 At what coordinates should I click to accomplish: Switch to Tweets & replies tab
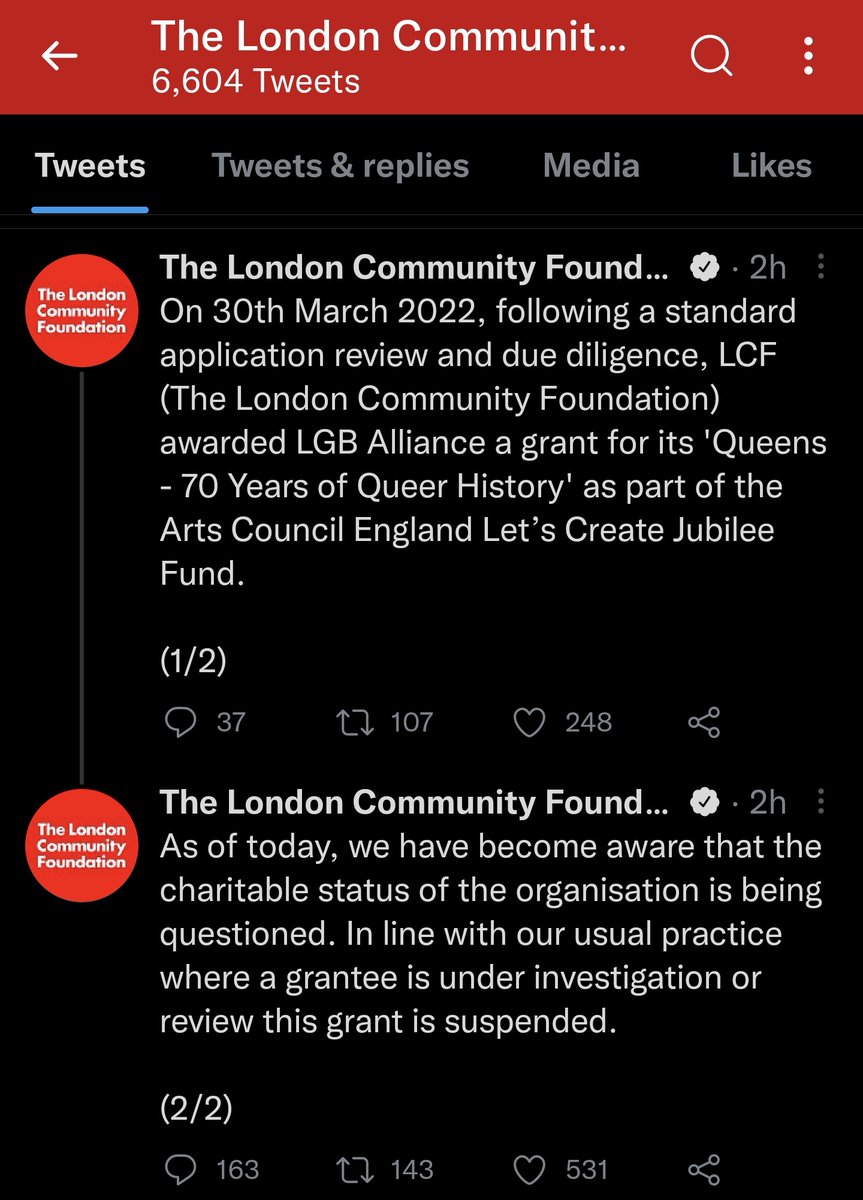(340, 166)
